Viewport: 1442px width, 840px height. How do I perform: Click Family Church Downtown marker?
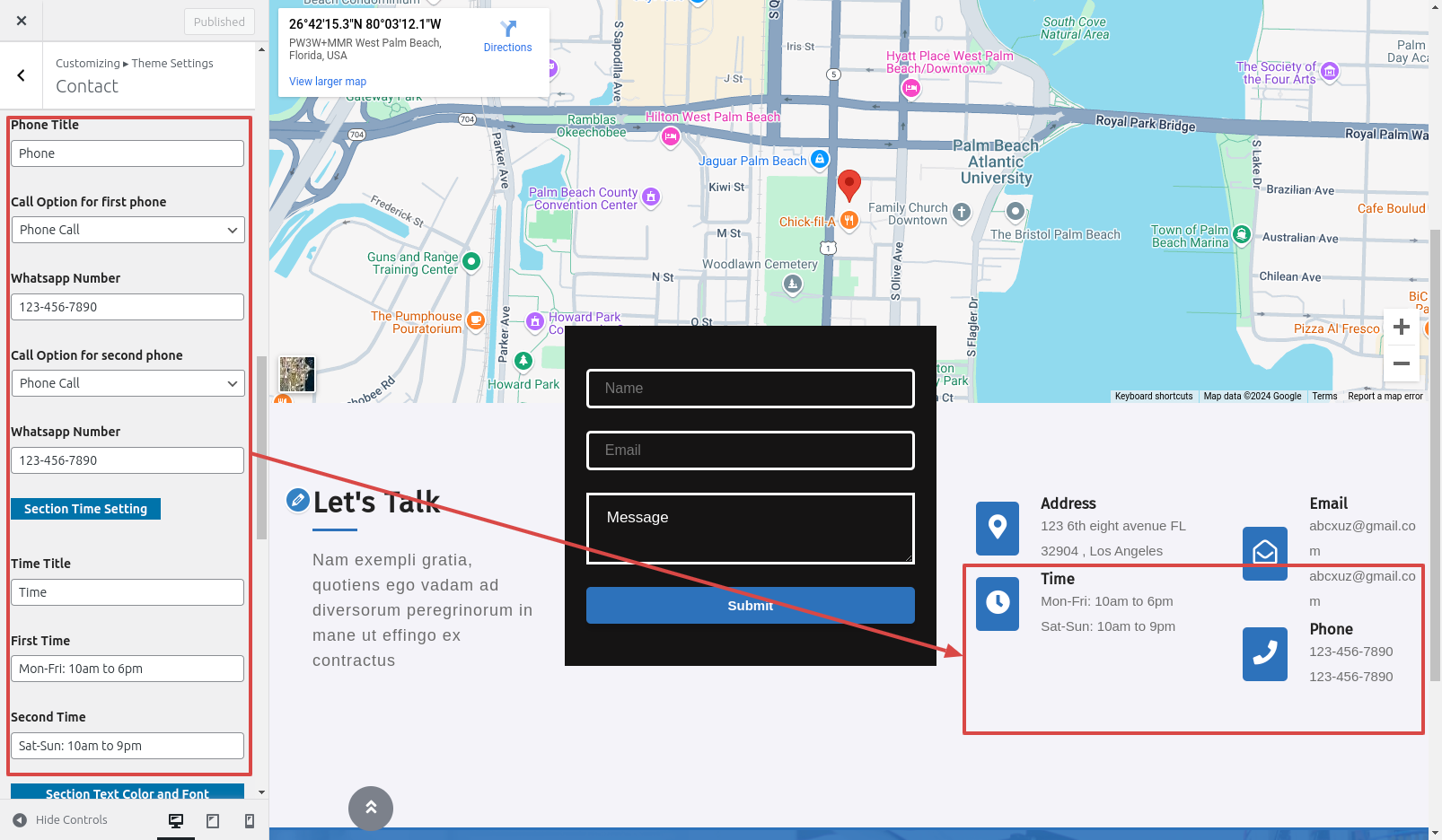pos(962,212)
